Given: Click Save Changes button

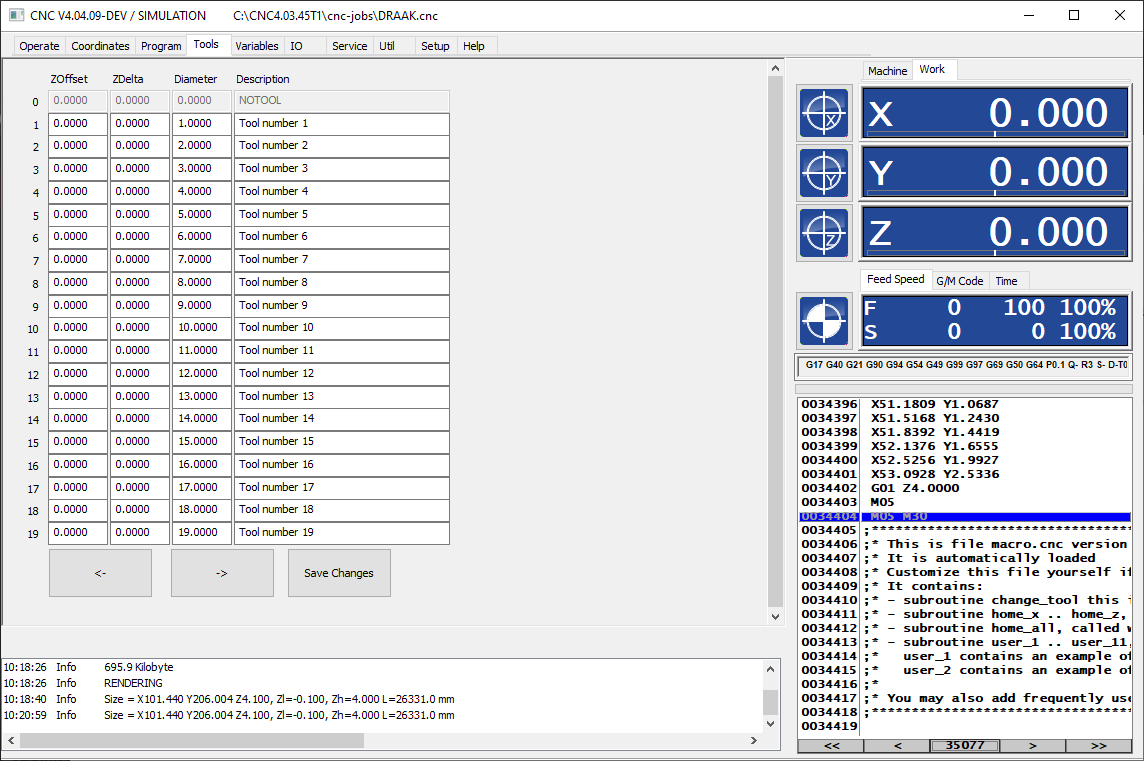Looking at the screenshot, I should pos(339,573).
